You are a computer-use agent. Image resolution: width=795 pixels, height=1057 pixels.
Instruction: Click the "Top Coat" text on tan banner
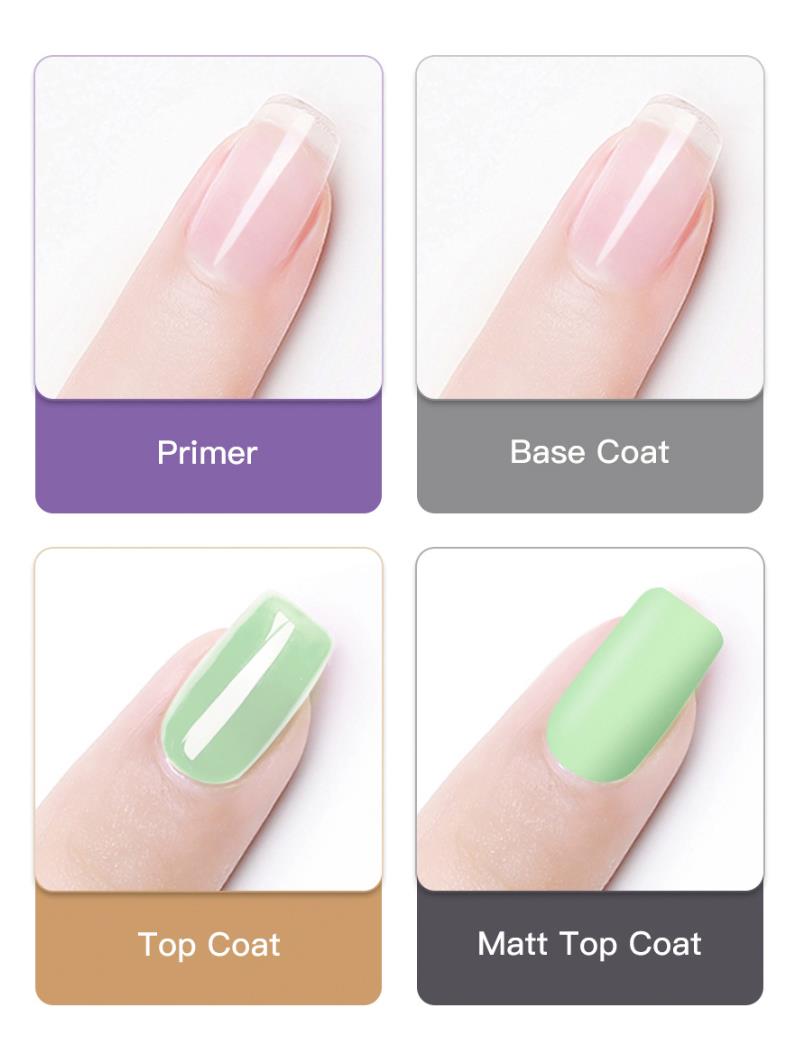[208, 944]
